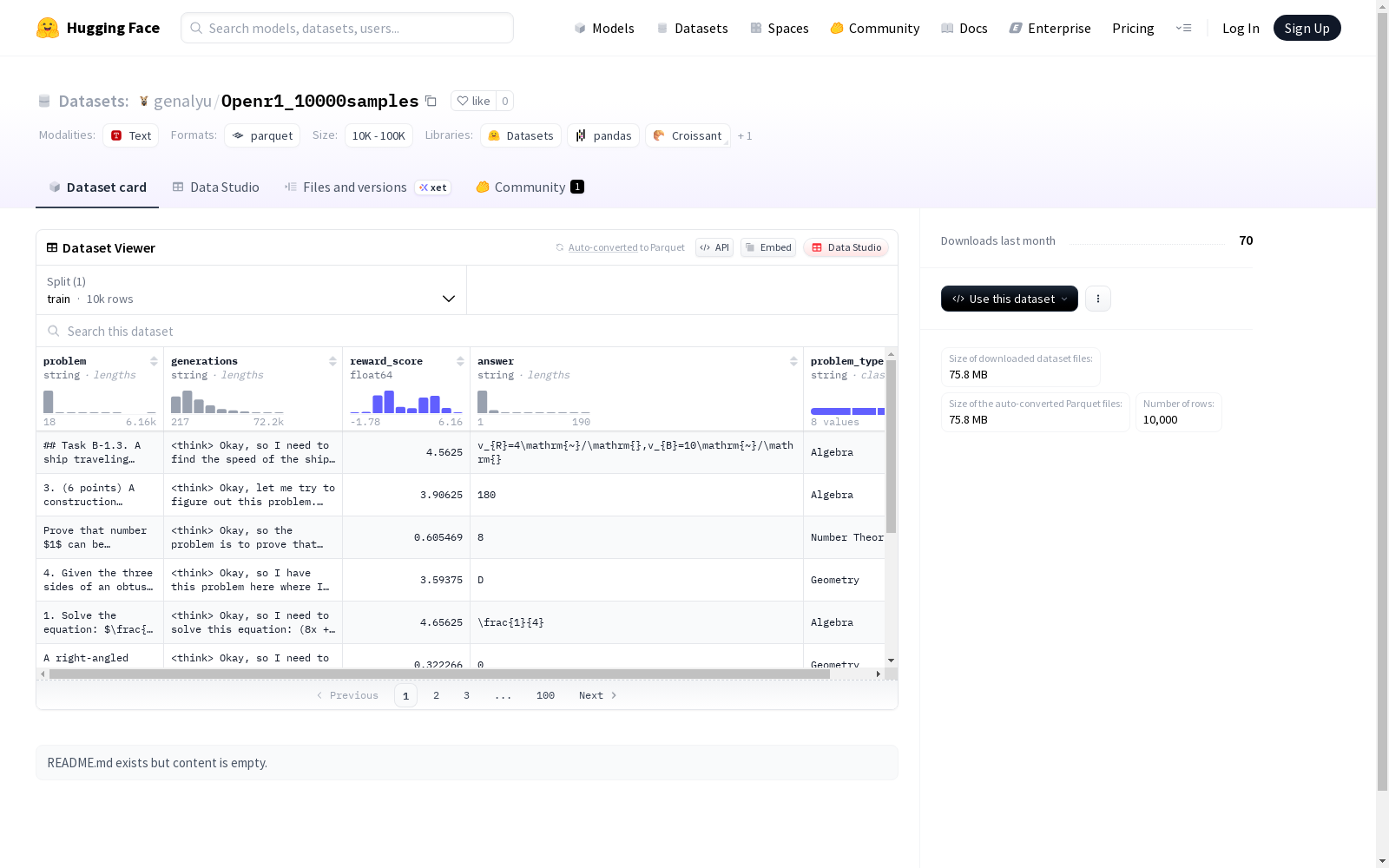Click Next page button
The height and width of the screenshot is (868, 1389).
click(598, 695)
